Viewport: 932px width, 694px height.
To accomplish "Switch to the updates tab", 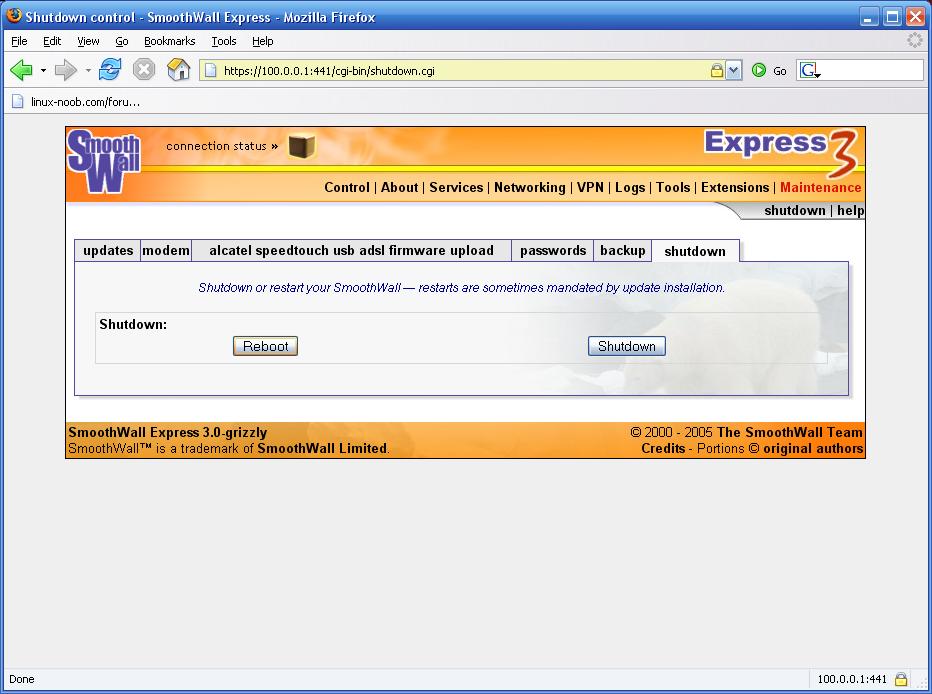I will click(x=108, y=251).
